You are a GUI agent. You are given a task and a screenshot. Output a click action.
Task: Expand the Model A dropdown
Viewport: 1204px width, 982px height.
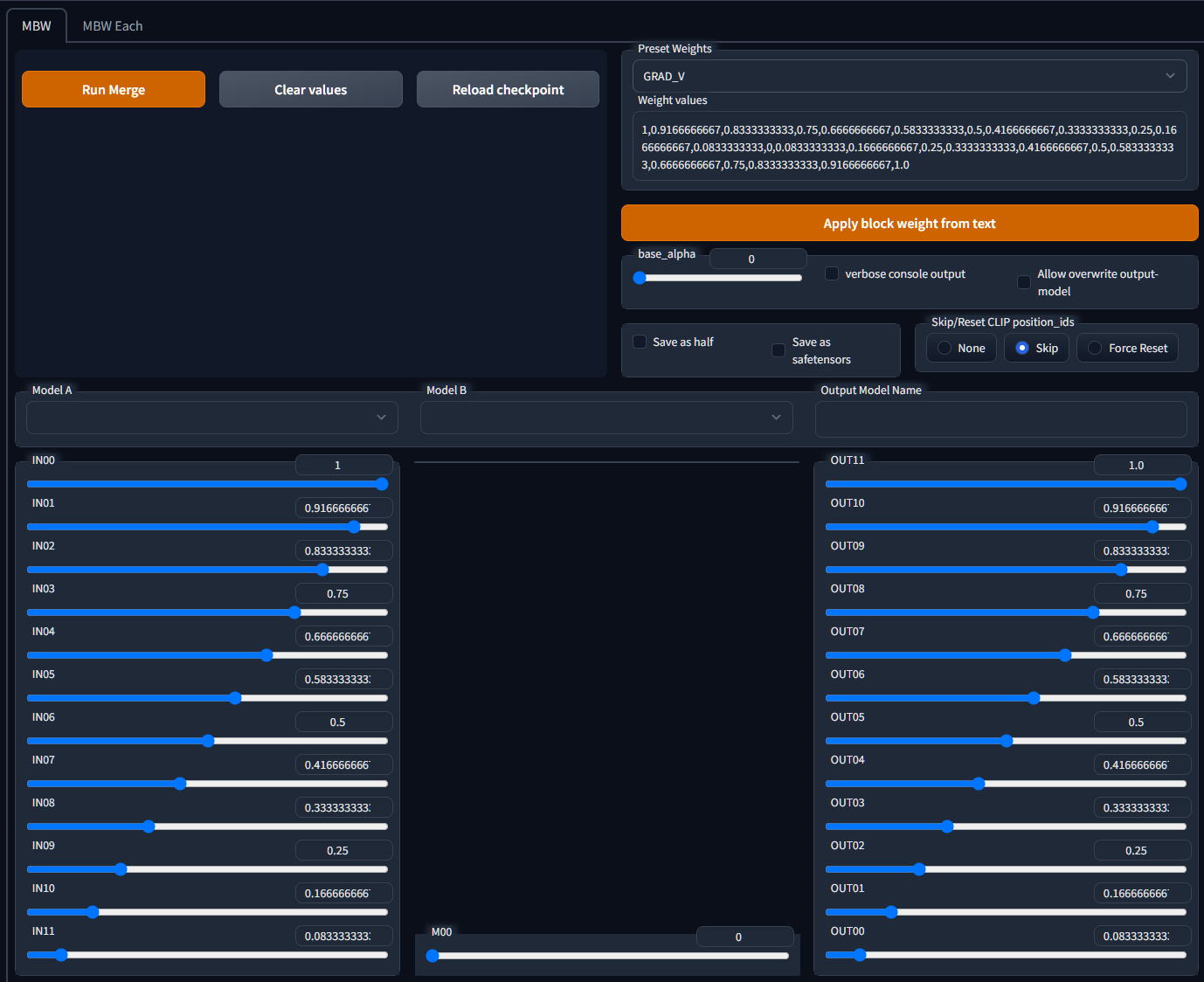point(212,418)
